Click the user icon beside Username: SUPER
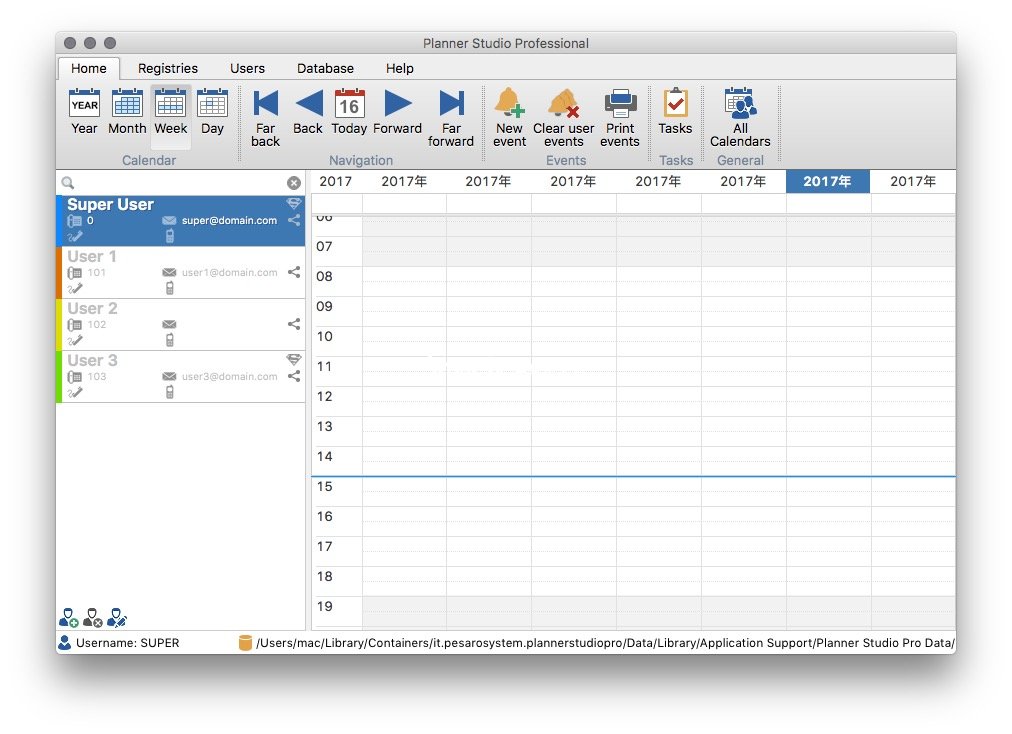Screen dimensions: 1012x734 click(x=65, y=642)
